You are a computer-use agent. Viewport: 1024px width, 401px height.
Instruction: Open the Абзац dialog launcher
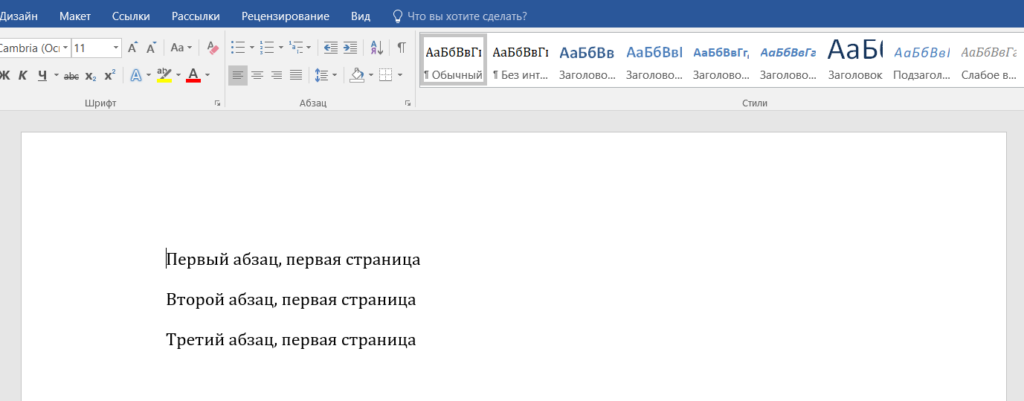coord(408,103)
